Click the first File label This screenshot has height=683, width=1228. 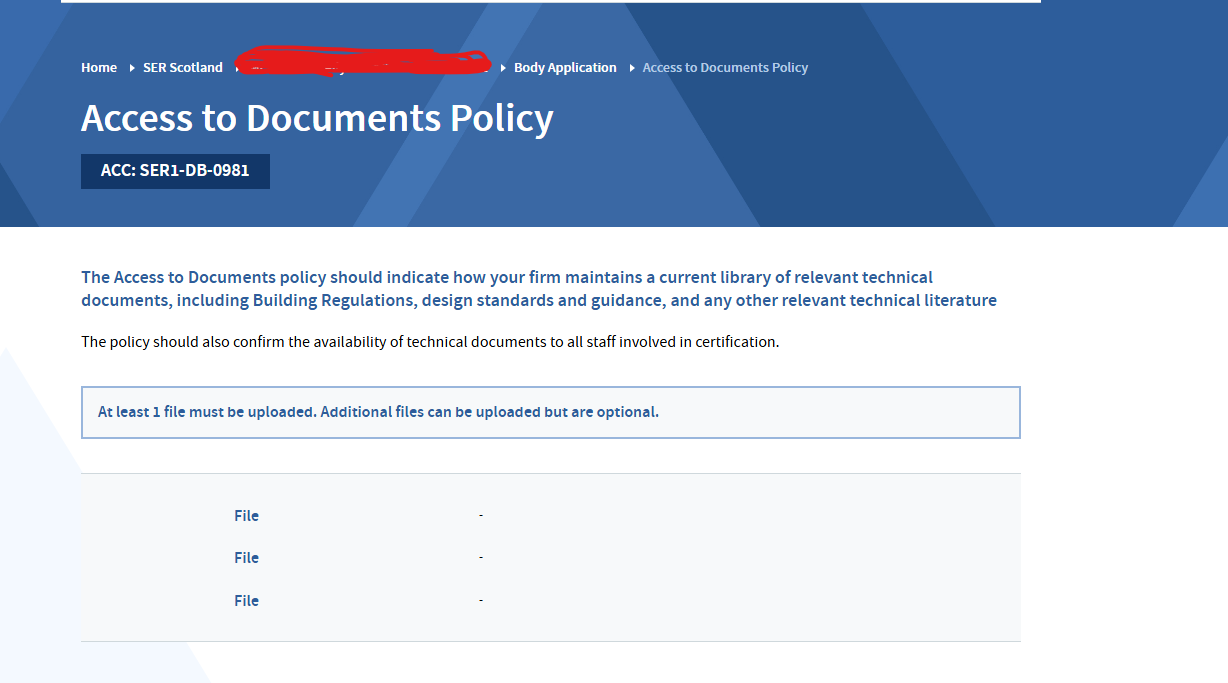tap(246, 516)
